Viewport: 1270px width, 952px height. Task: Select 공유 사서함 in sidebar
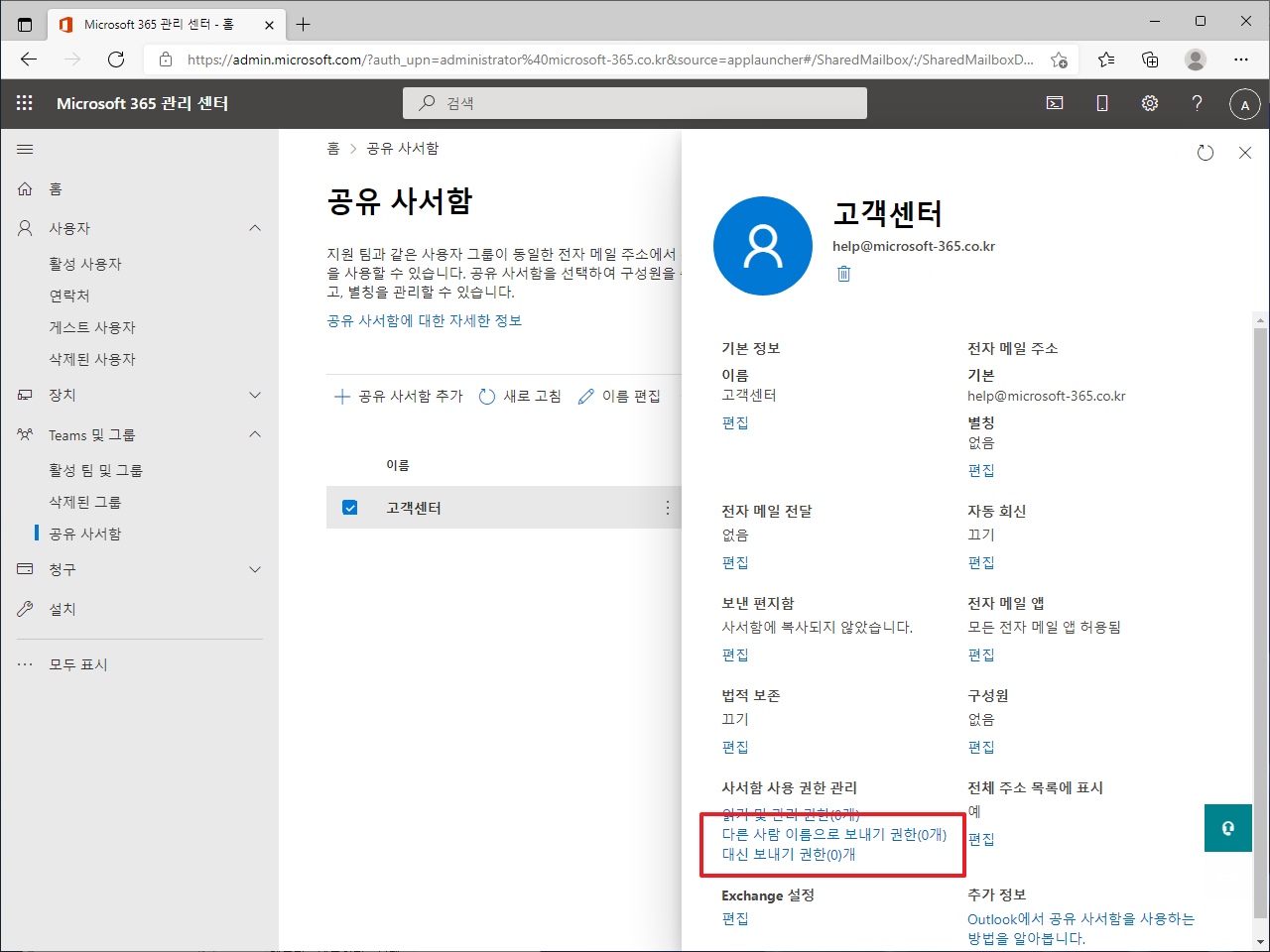click(x=85, y=534)
